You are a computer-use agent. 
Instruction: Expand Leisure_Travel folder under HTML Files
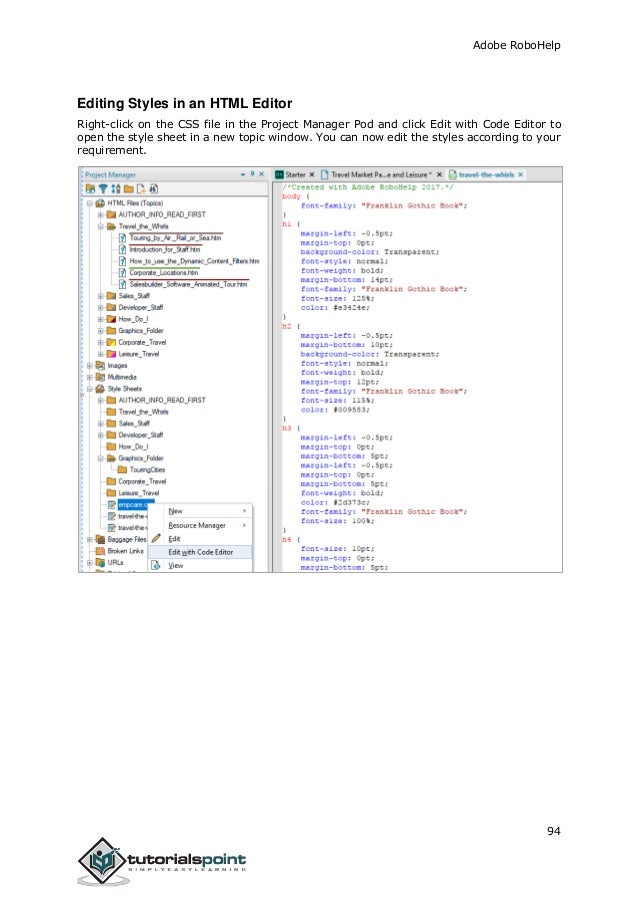(x=101, y=354)
